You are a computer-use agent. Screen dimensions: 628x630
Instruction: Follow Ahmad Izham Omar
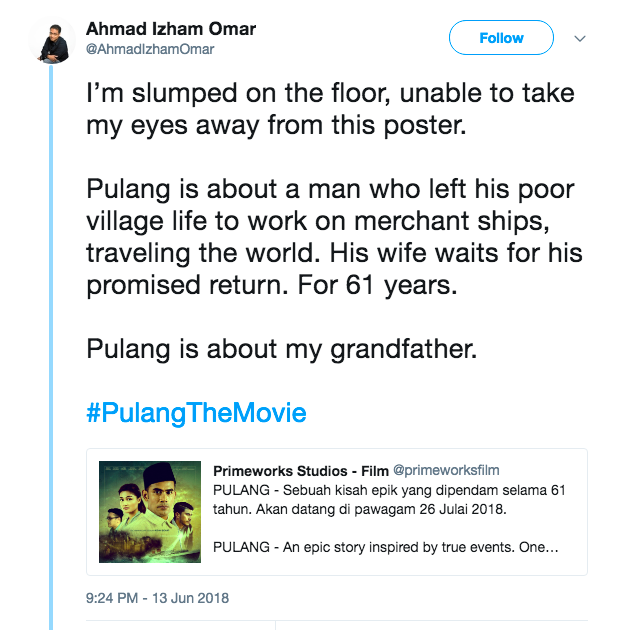click(x=501, y=38)
